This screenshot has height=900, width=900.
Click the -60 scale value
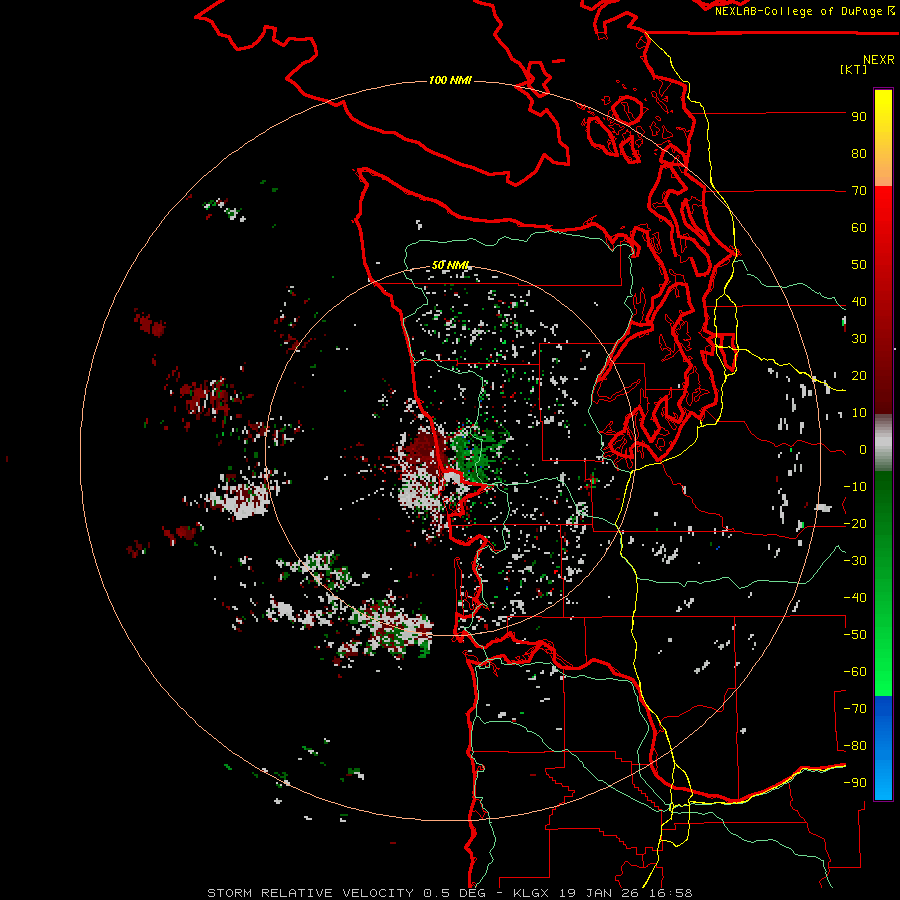coord(855,672)
